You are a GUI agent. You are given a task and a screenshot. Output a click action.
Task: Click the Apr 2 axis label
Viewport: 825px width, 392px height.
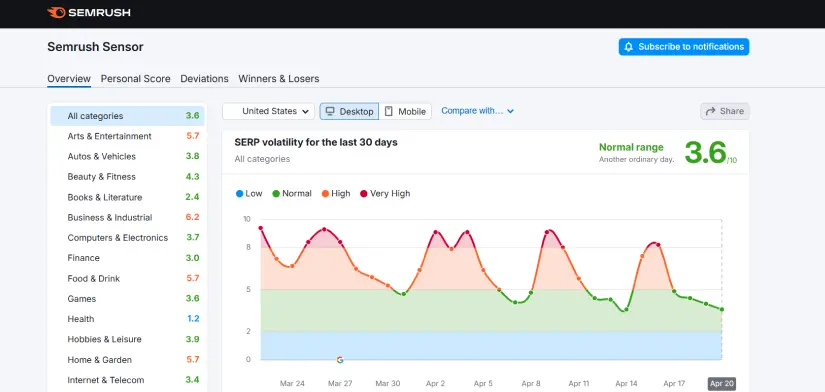point(435,384)
